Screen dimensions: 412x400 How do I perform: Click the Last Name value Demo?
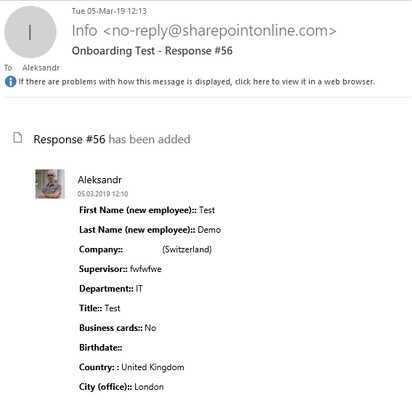click(x=209, y=230)
